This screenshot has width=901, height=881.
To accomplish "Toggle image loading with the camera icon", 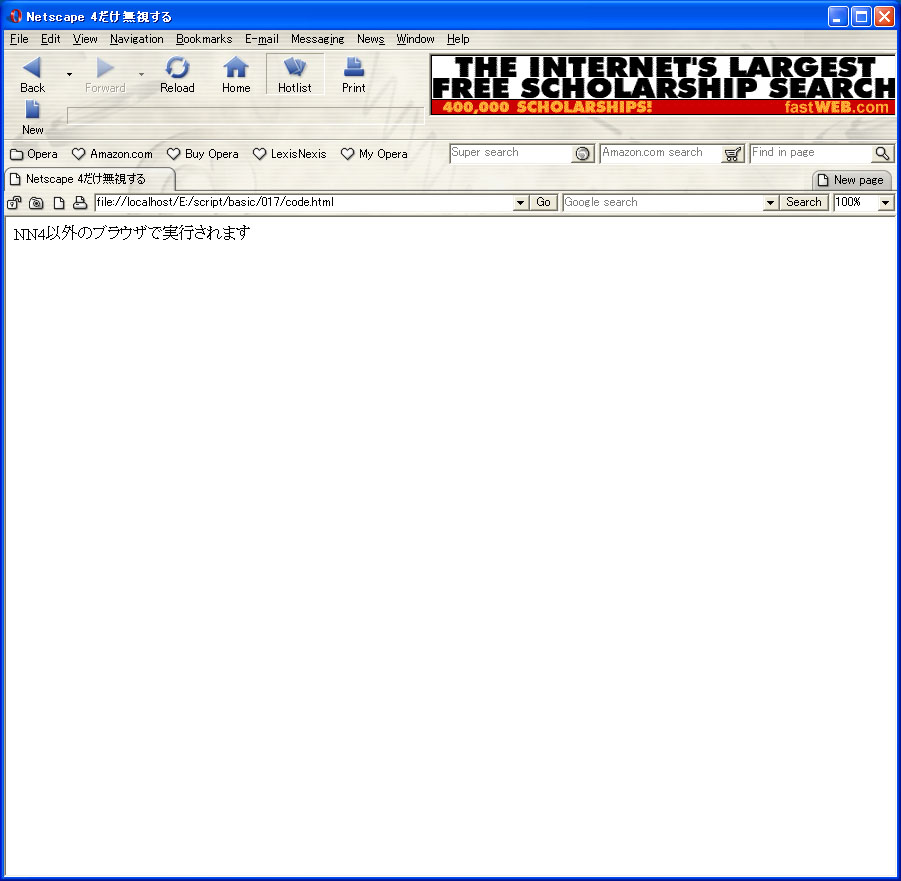I will [x=36, y=202].
